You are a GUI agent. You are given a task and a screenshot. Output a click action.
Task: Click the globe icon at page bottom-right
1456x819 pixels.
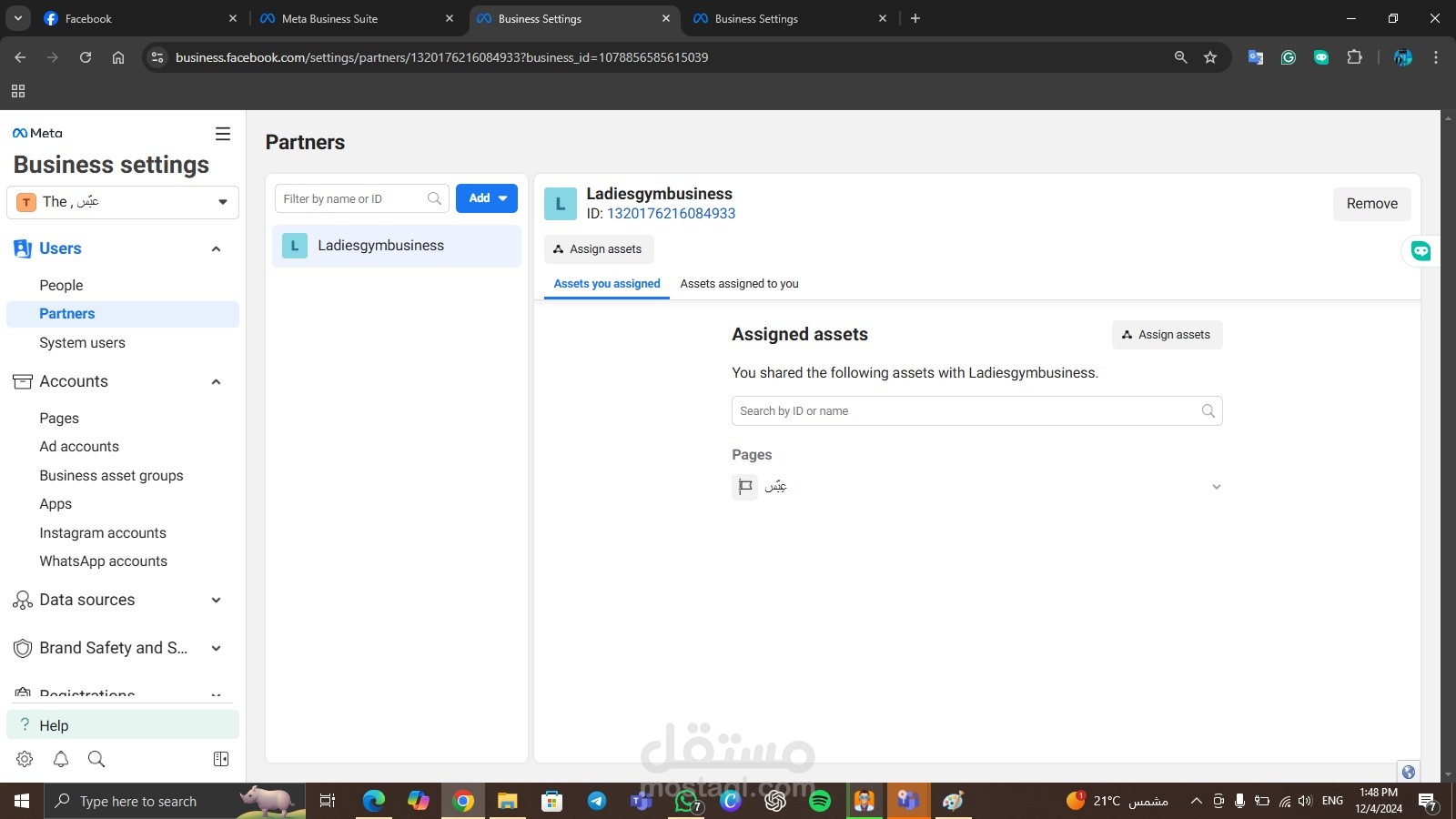1409,773
